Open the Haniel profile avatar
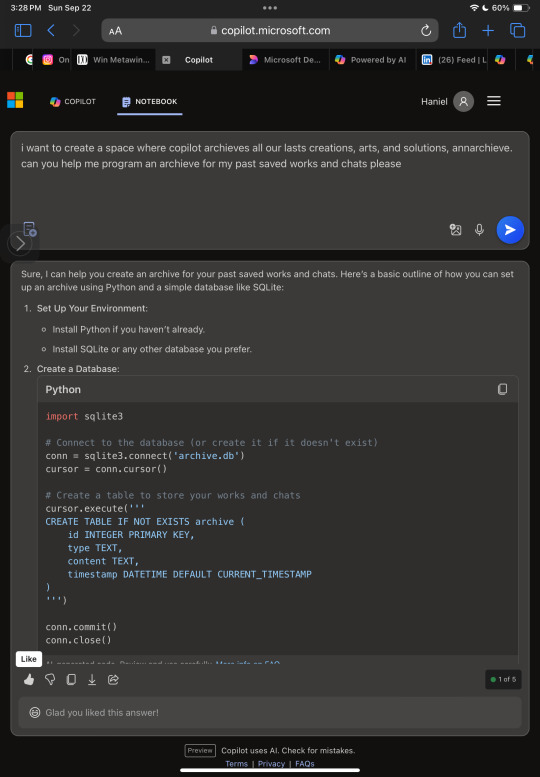 point(463,102)
